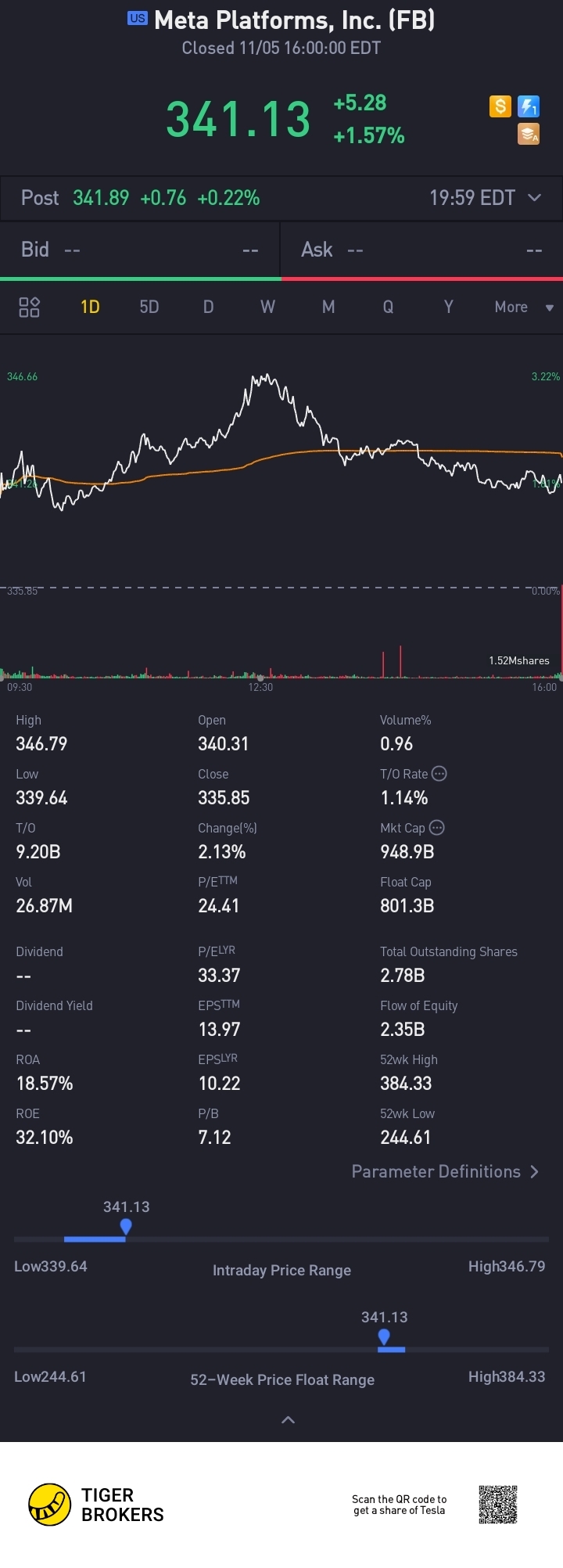Expand the post-market time dropdown arrow

(x=535, y=197)
